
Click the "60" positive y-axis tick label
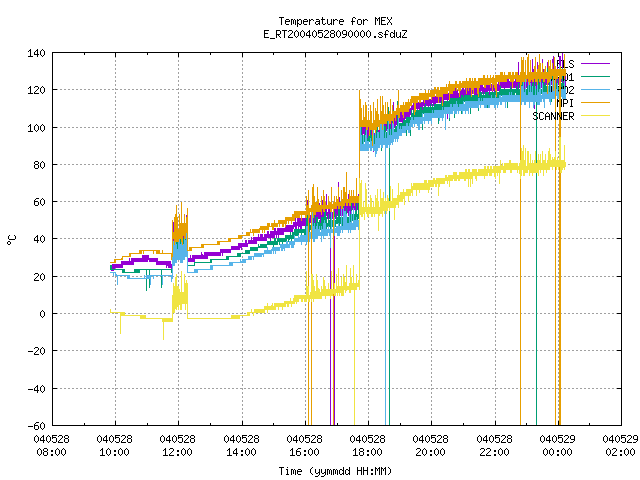tap(39, 202)
